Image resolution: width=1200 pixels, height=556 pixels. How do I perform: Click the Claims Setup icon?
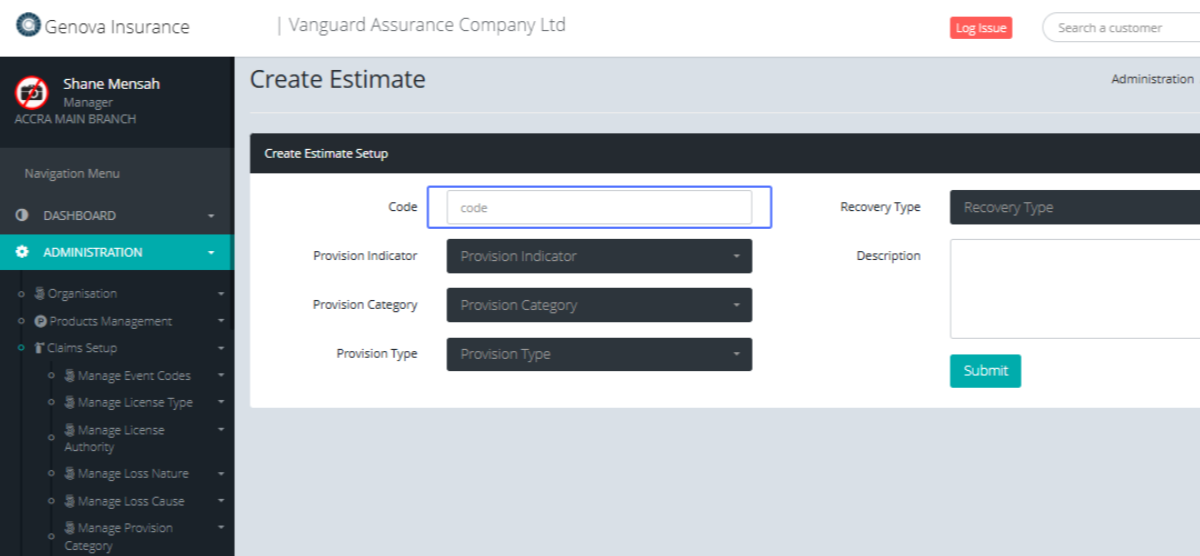coord(40,349)
